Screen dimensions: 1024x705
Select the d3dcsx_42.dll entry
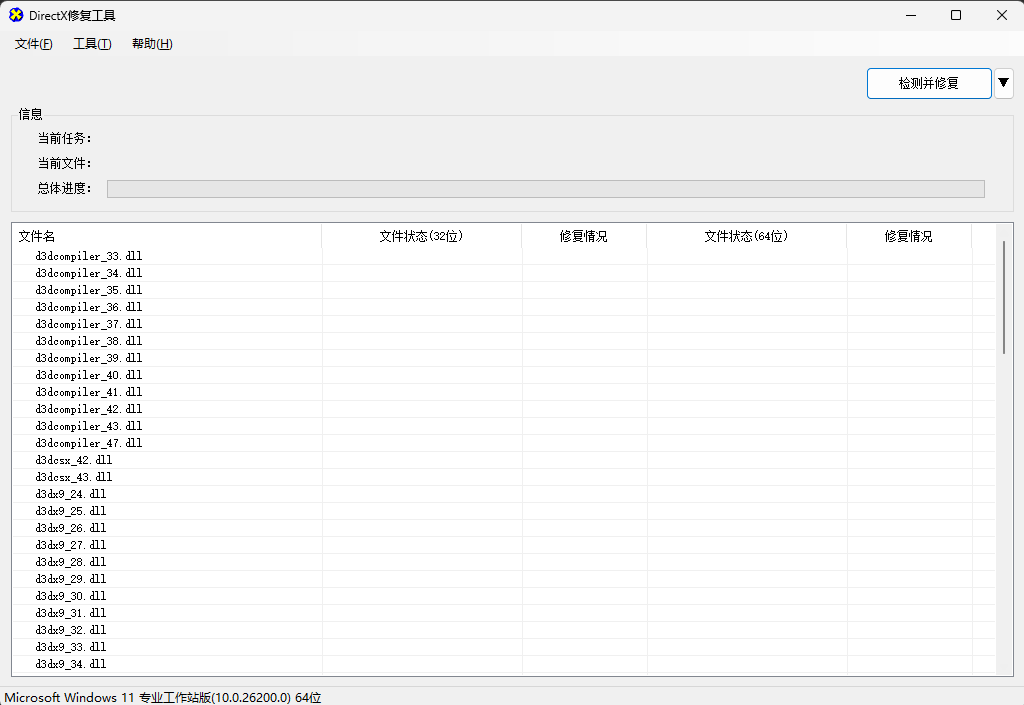pos(73,460)
